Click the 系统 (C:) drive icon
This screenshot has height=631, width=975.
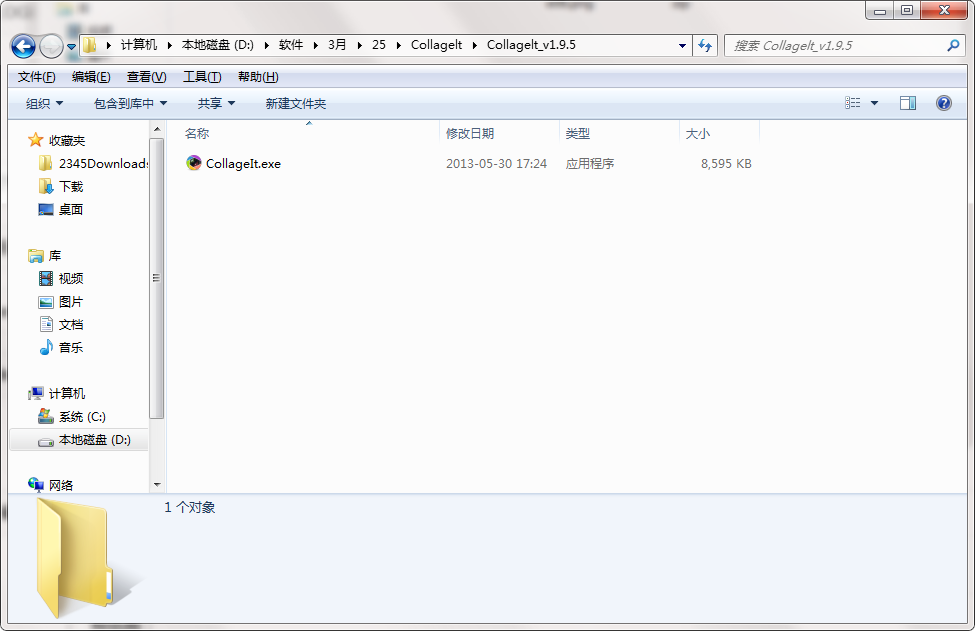[x=46, y=416]
